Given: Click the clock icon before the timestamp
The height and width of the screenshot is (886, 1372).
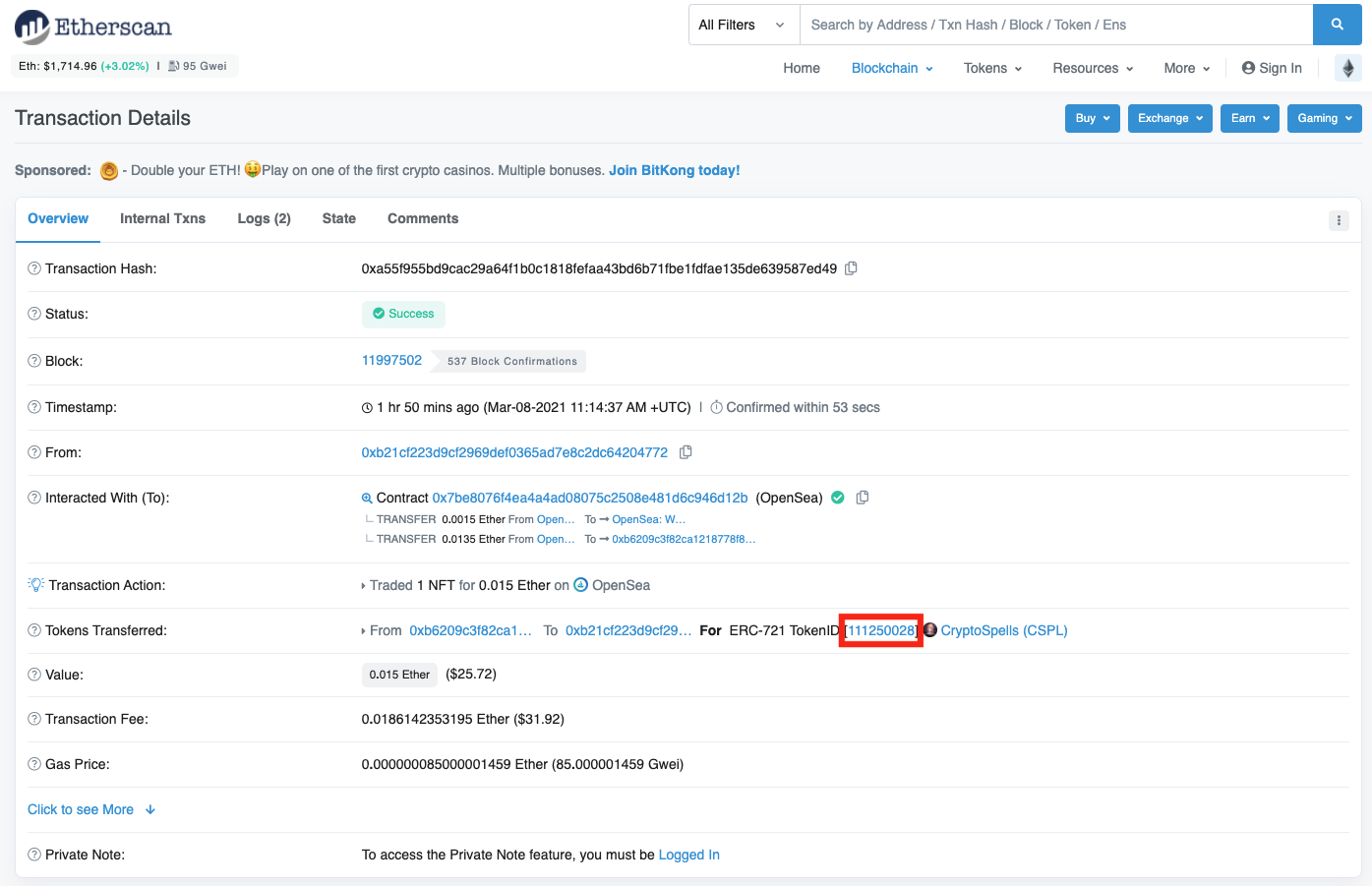Looking at the screenshot, I should pyautogui.click(x=367, y=407).
